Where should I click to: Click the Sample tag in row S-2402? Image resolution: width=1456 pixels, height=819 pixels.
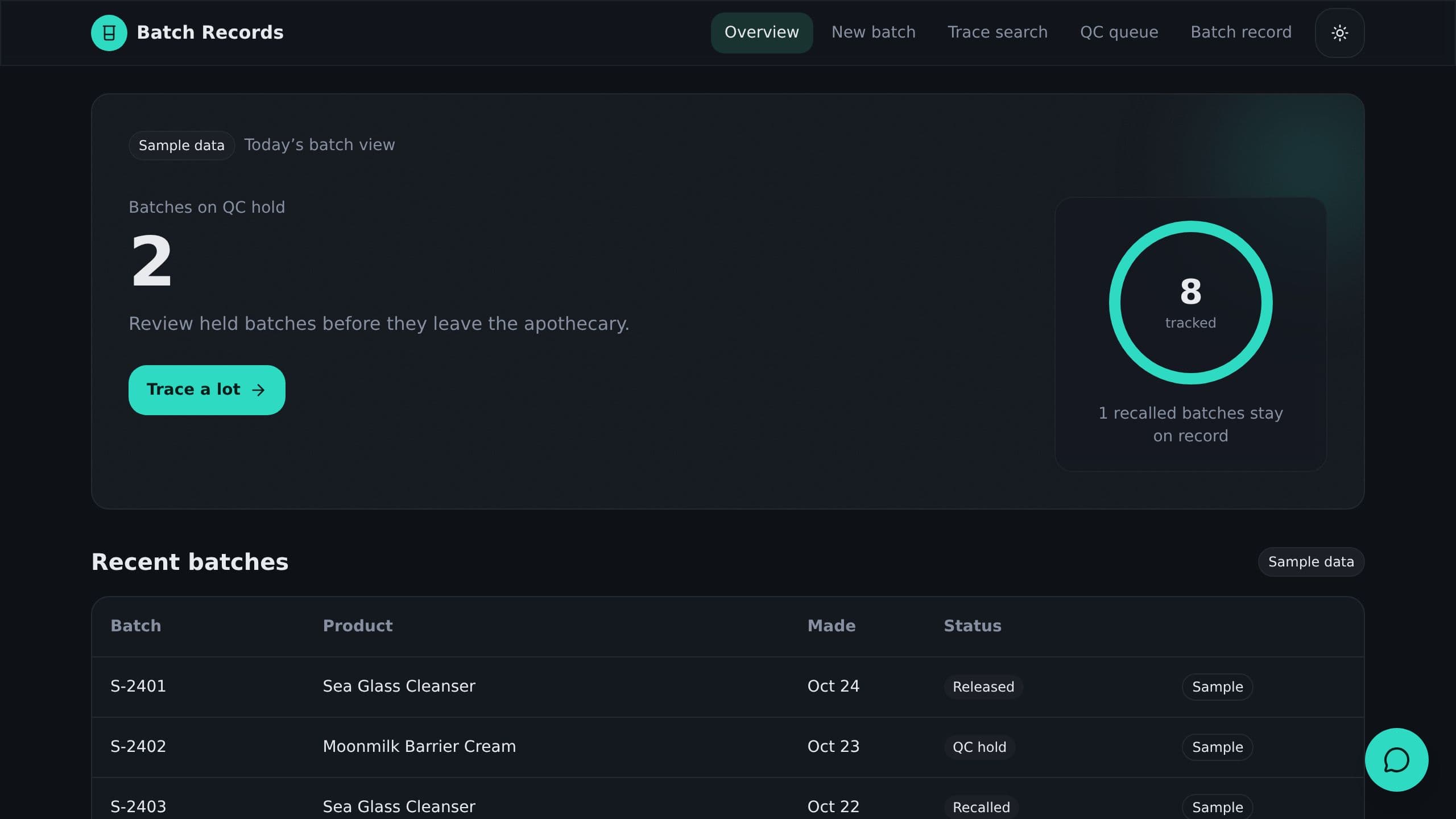pos(1217,747)
